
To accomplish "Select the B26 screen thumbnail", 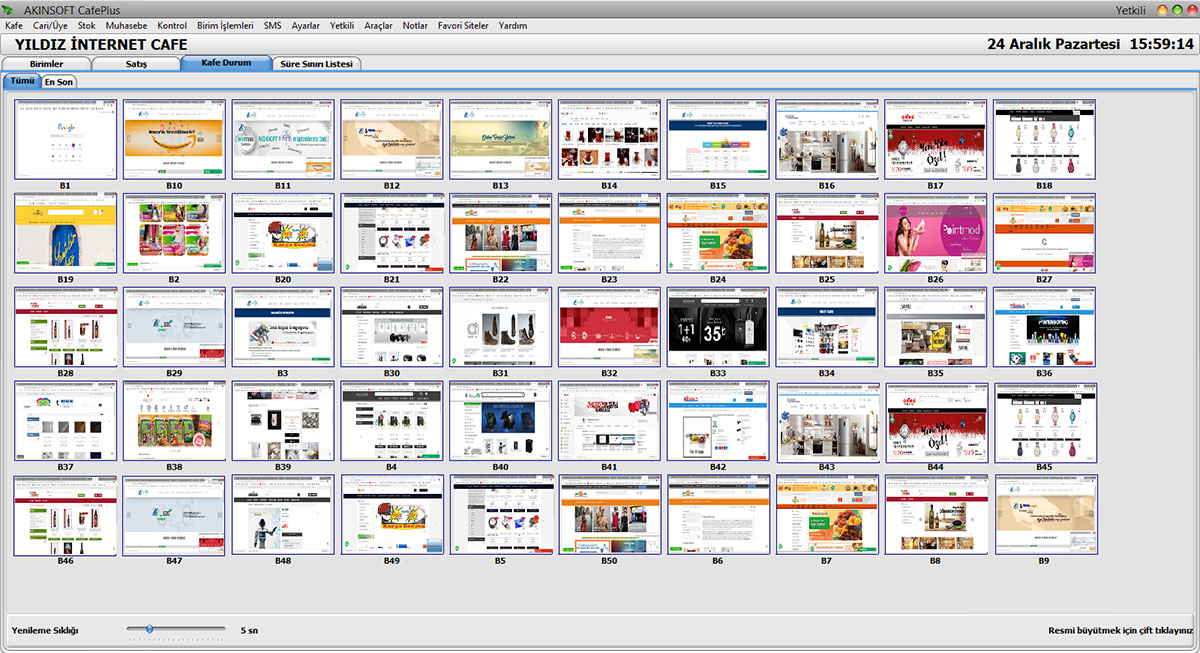I will click(935, 233).
